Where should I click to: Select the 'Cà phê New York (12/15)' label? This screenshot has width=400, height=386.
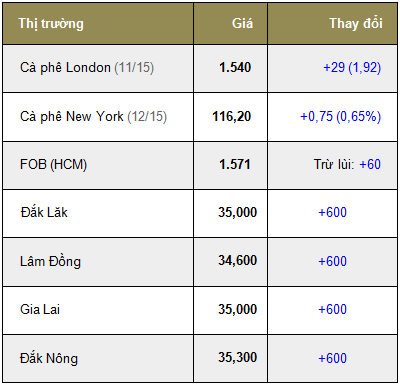tap(93, 117)
